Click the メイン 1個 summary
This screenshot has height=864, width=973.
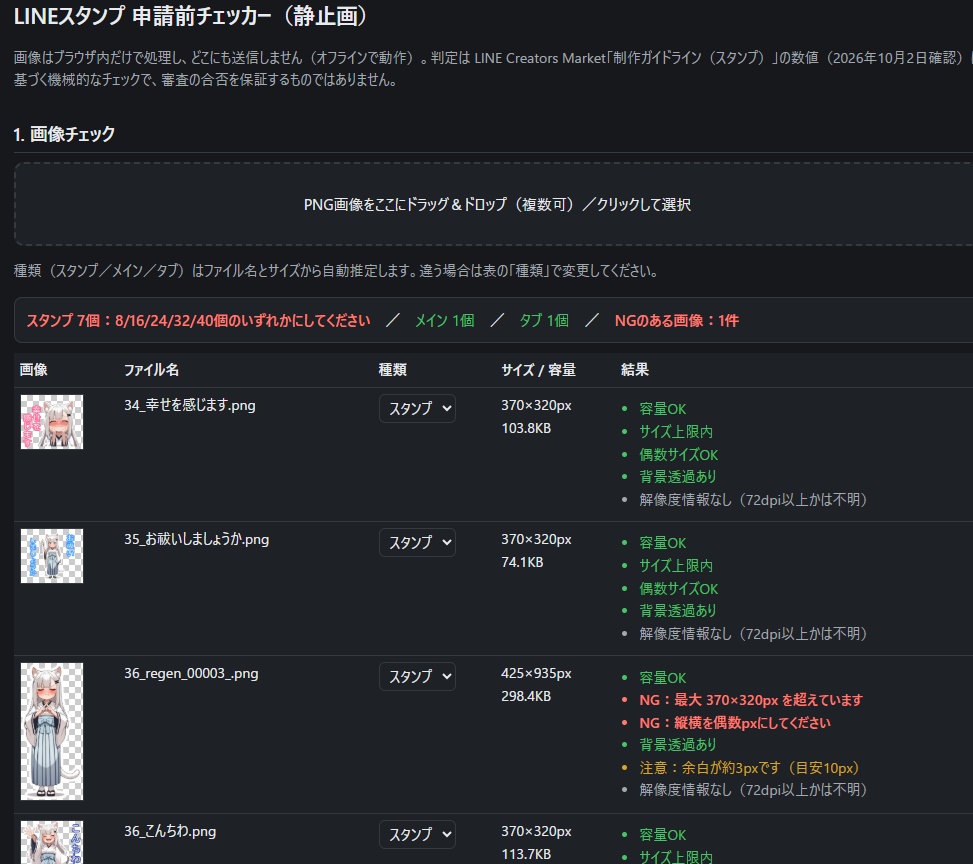tap(444, 320)
